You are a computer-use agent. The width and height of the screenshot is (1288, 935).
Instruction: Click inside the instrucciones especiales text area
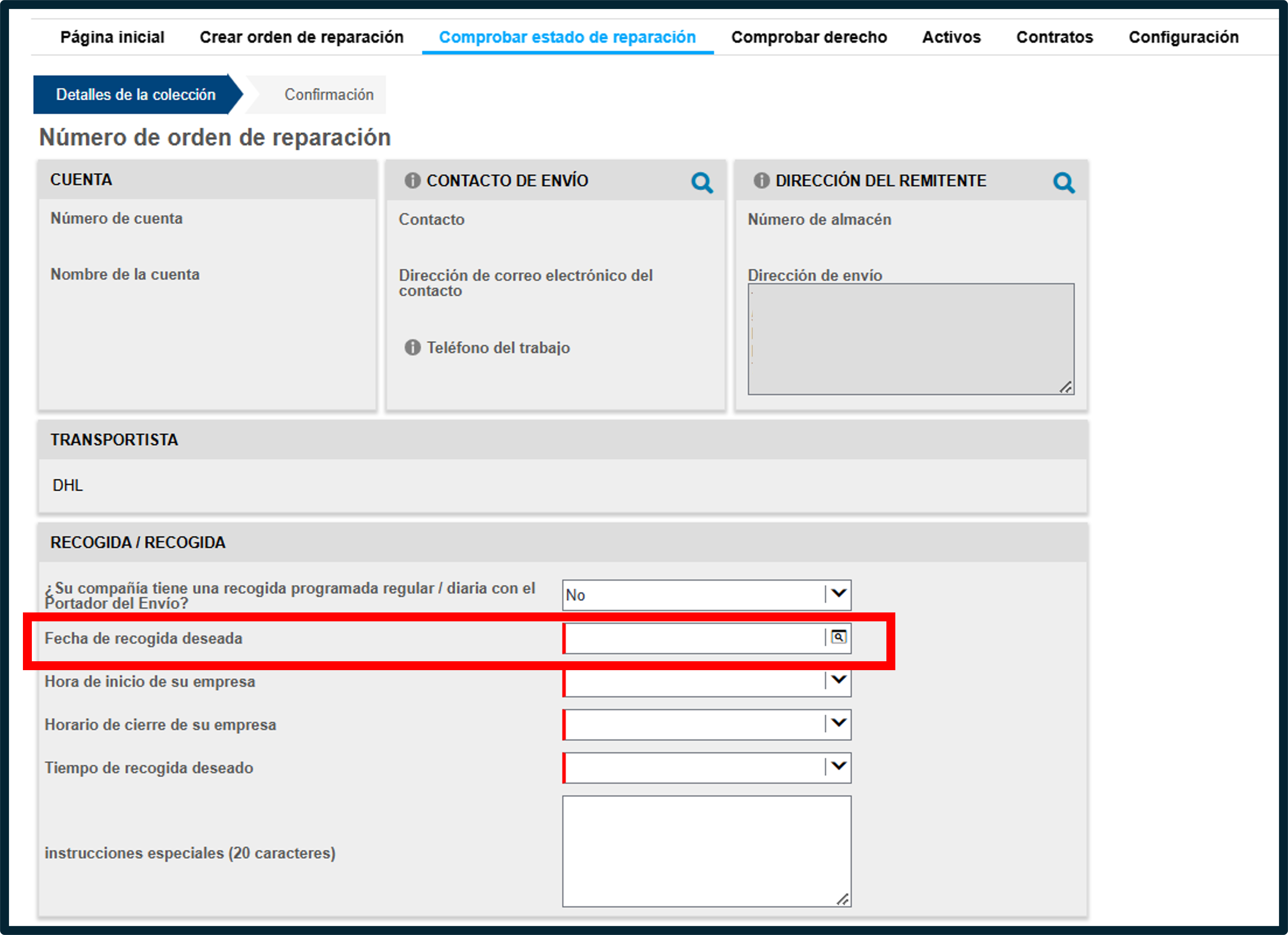[706, 851]
